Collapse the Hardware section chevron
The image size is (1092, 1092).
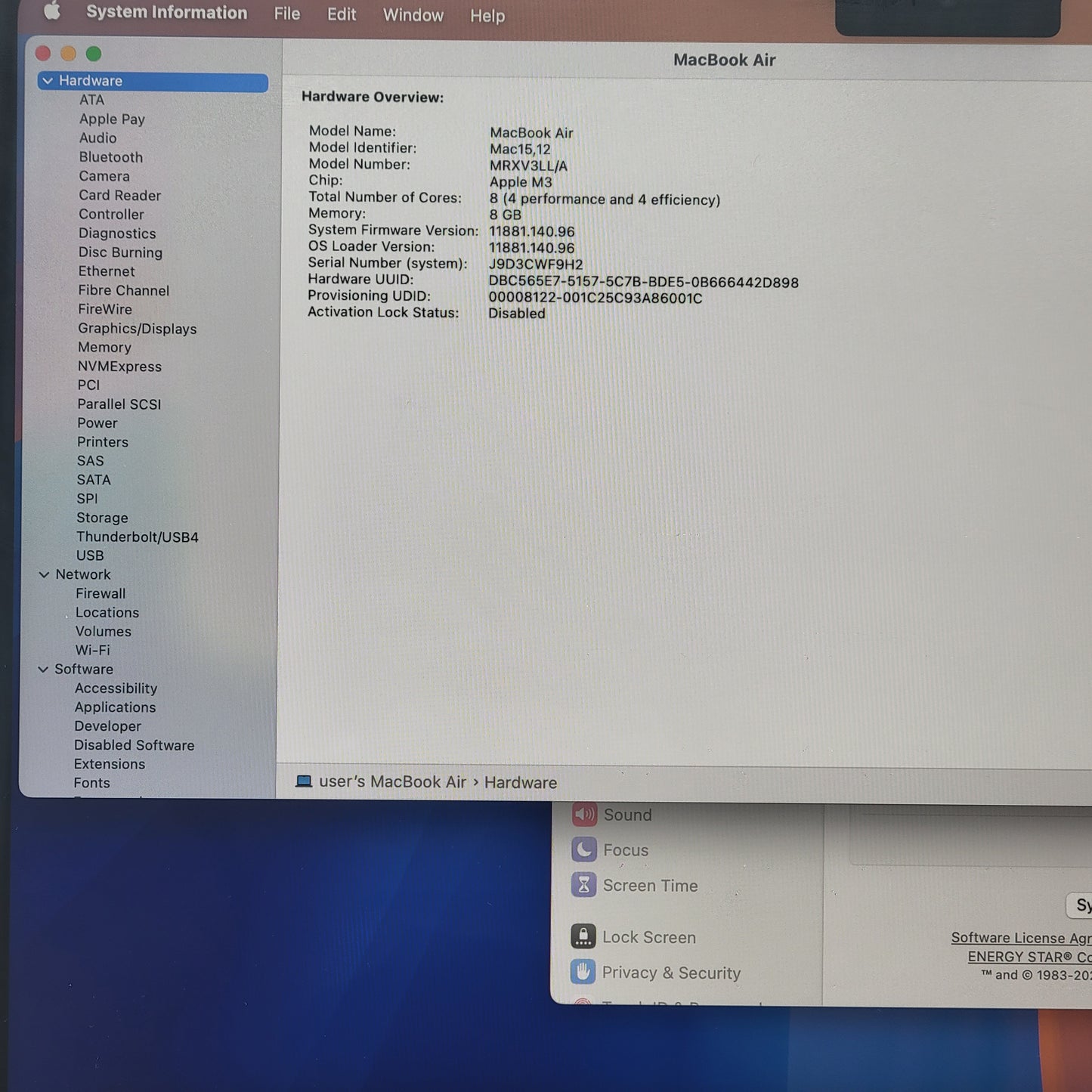(48, 81)
